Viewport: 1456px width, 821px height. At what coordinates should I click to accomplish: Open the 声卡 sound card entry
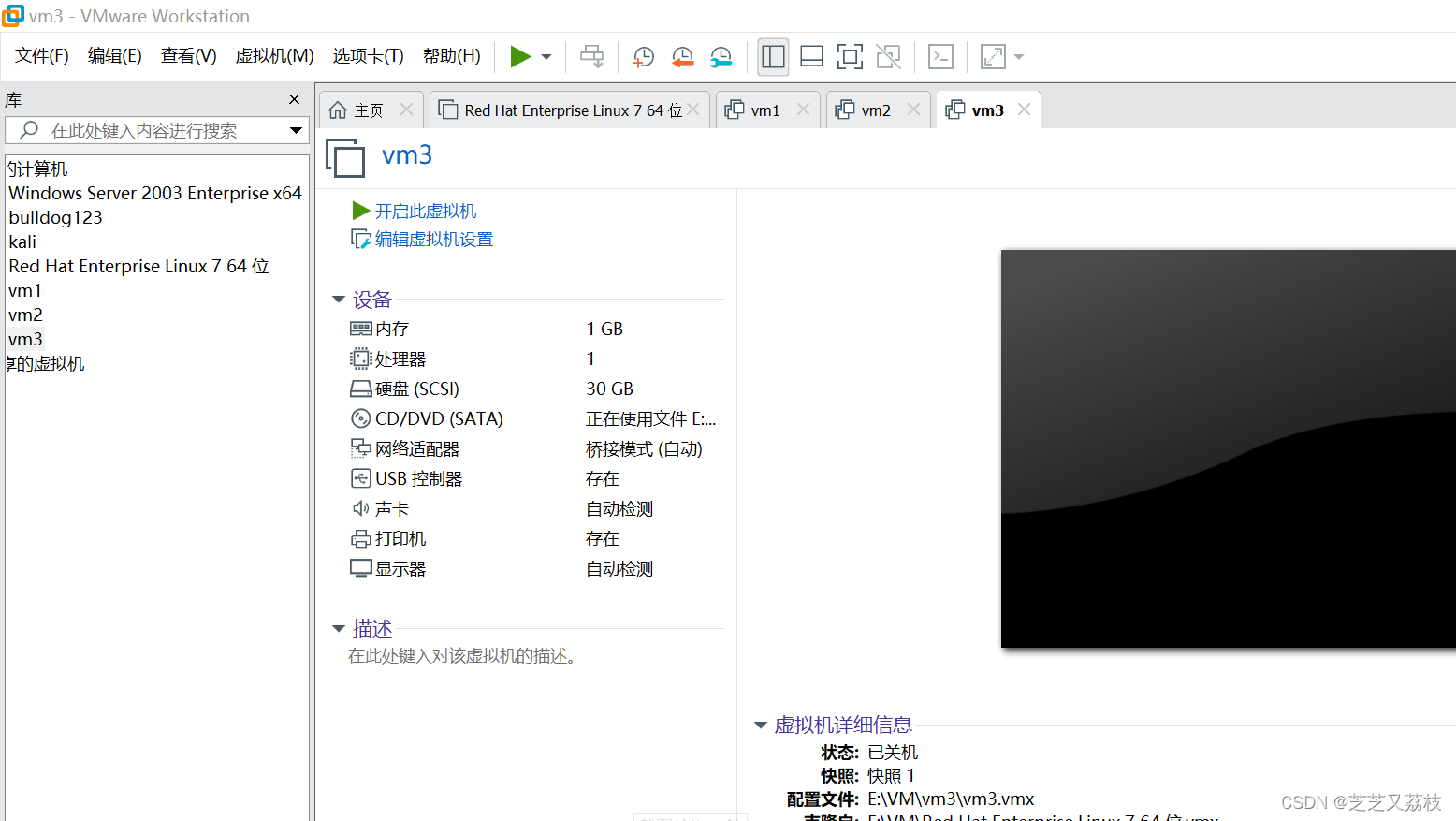point(380,508)
